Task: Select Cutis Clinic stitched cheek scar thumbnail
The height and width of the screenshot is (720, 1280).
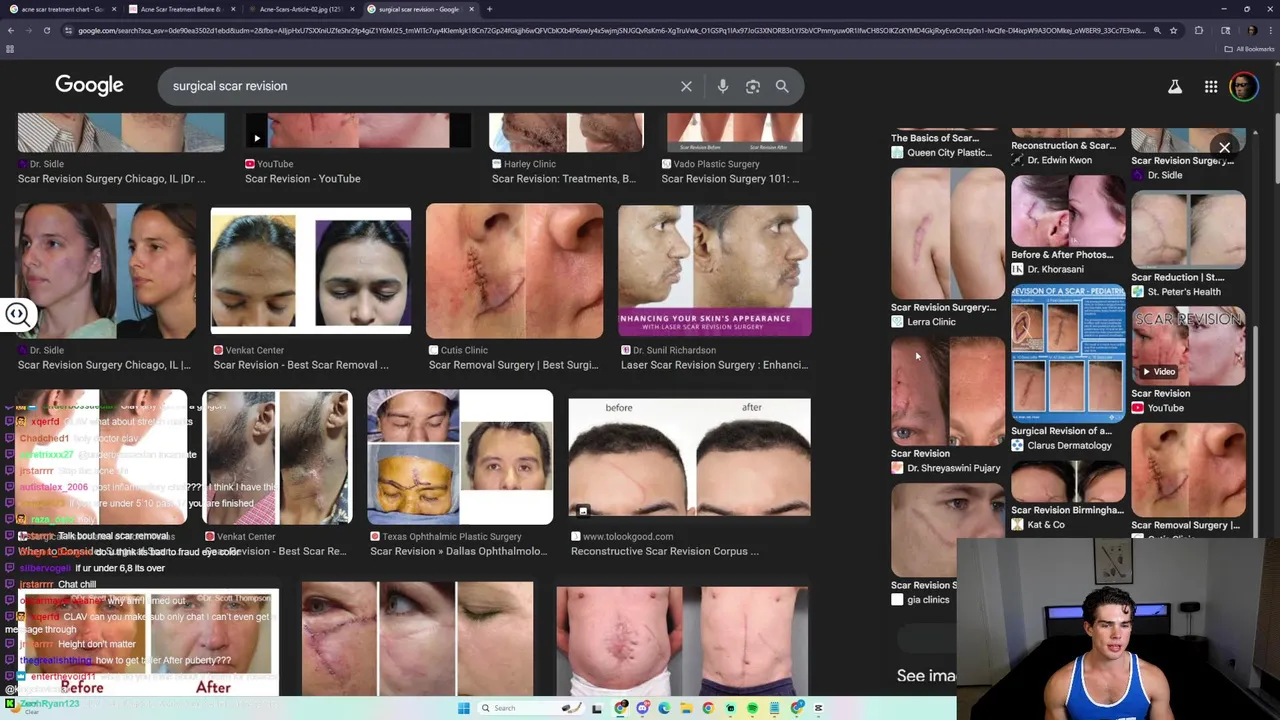Action: pos(514,271)
